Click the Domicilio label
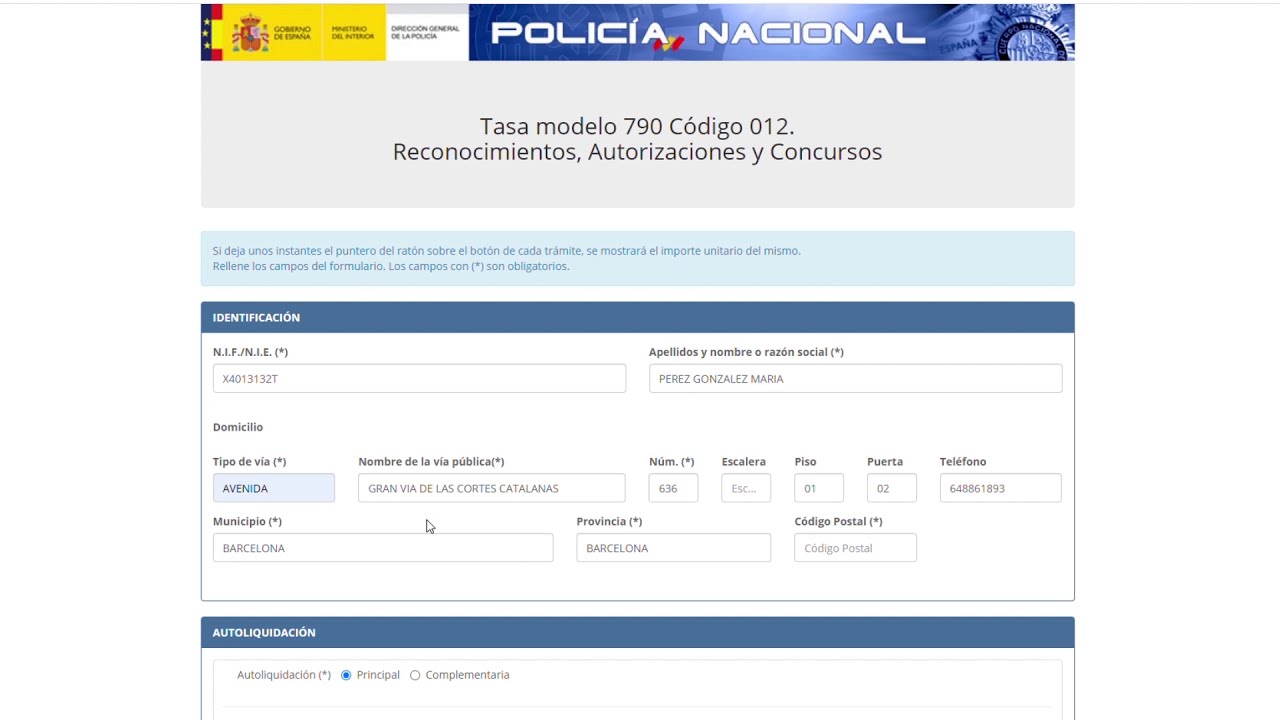 click(238, 427)
